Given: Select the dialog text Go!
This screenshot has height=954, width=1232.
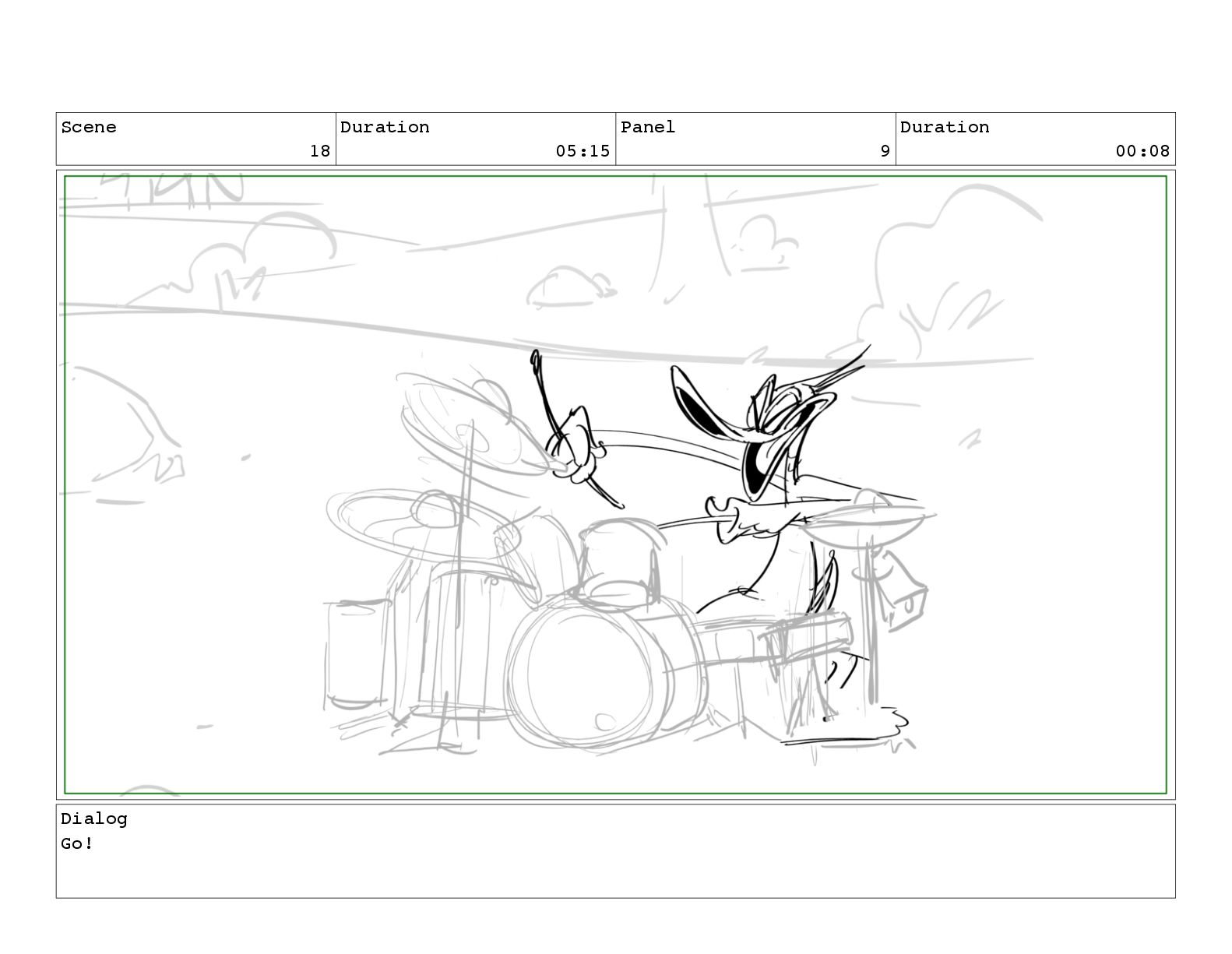Looking at the screenshot, I should pyautogui.click(x=77, y=843).
